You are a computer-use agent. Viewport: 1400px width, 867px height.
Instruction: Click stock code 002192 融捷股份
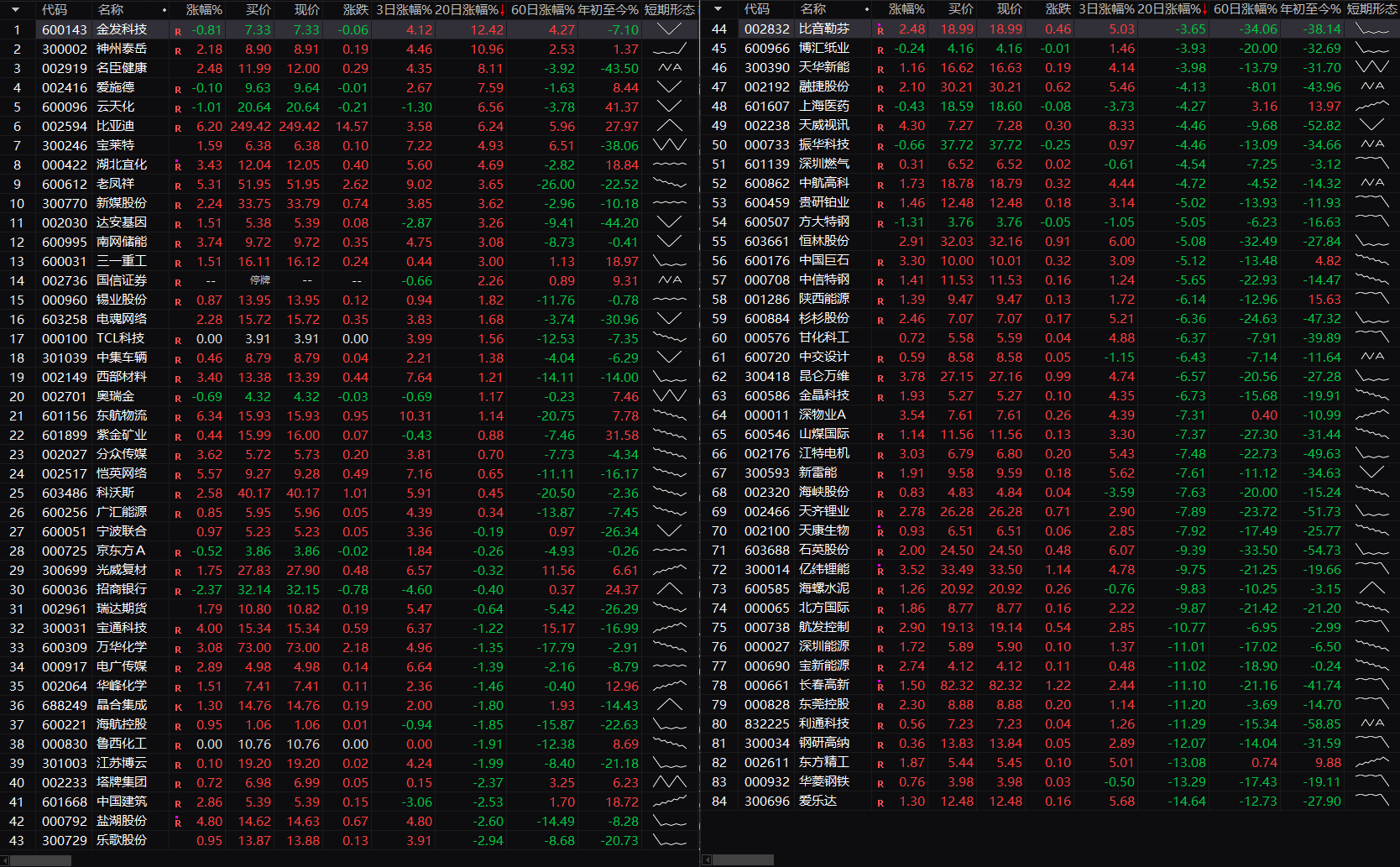click(x=767, y=86)
